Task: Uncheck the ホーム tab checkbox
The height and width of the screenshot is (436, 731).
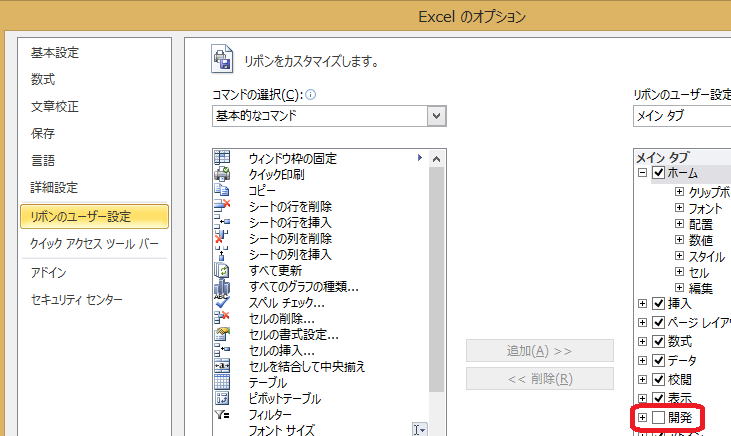Action: coord(658,173)
